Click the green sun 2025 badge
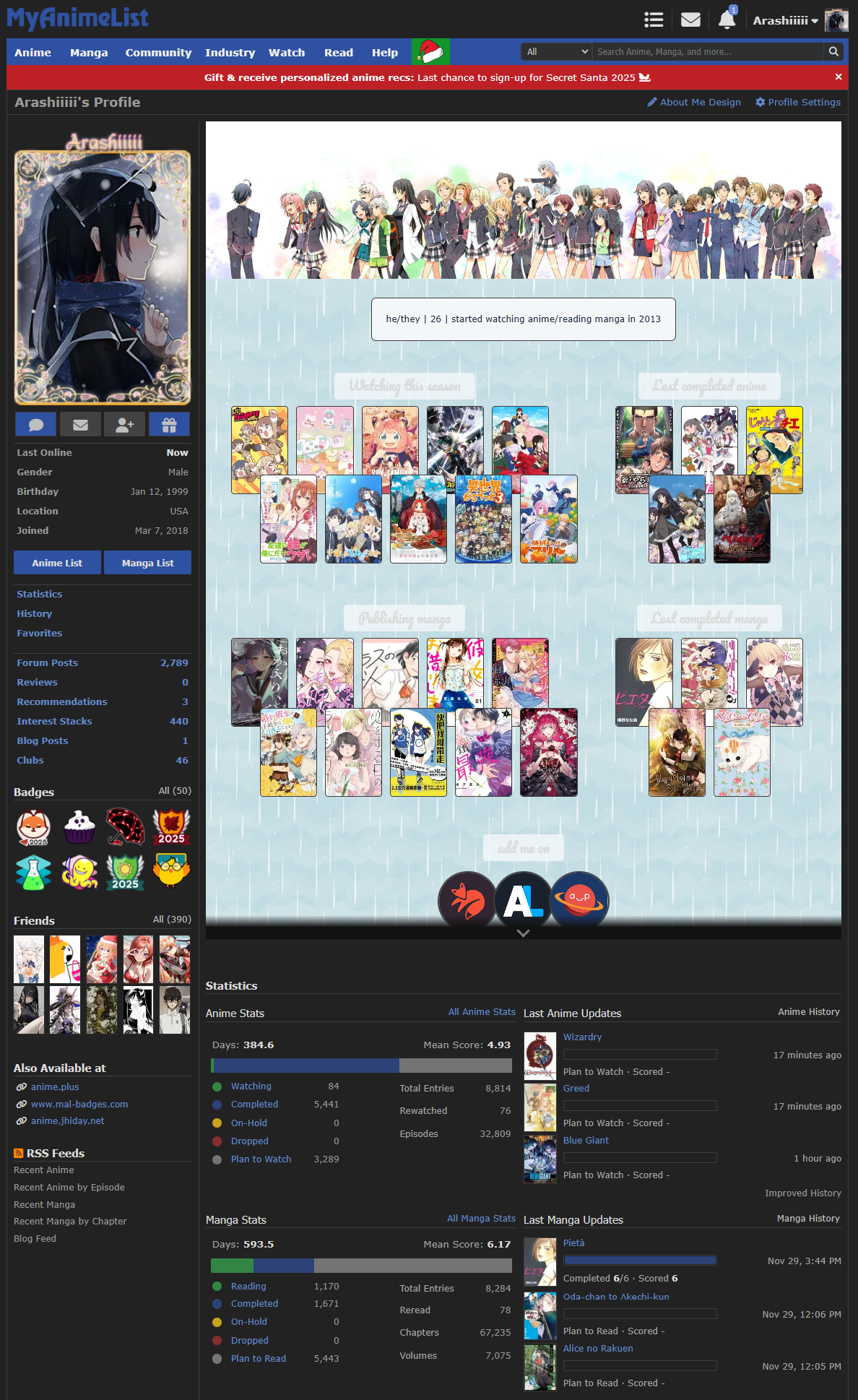Image resolution: width=858 pixels, height=1400 pixels. (x=126, y=872)
